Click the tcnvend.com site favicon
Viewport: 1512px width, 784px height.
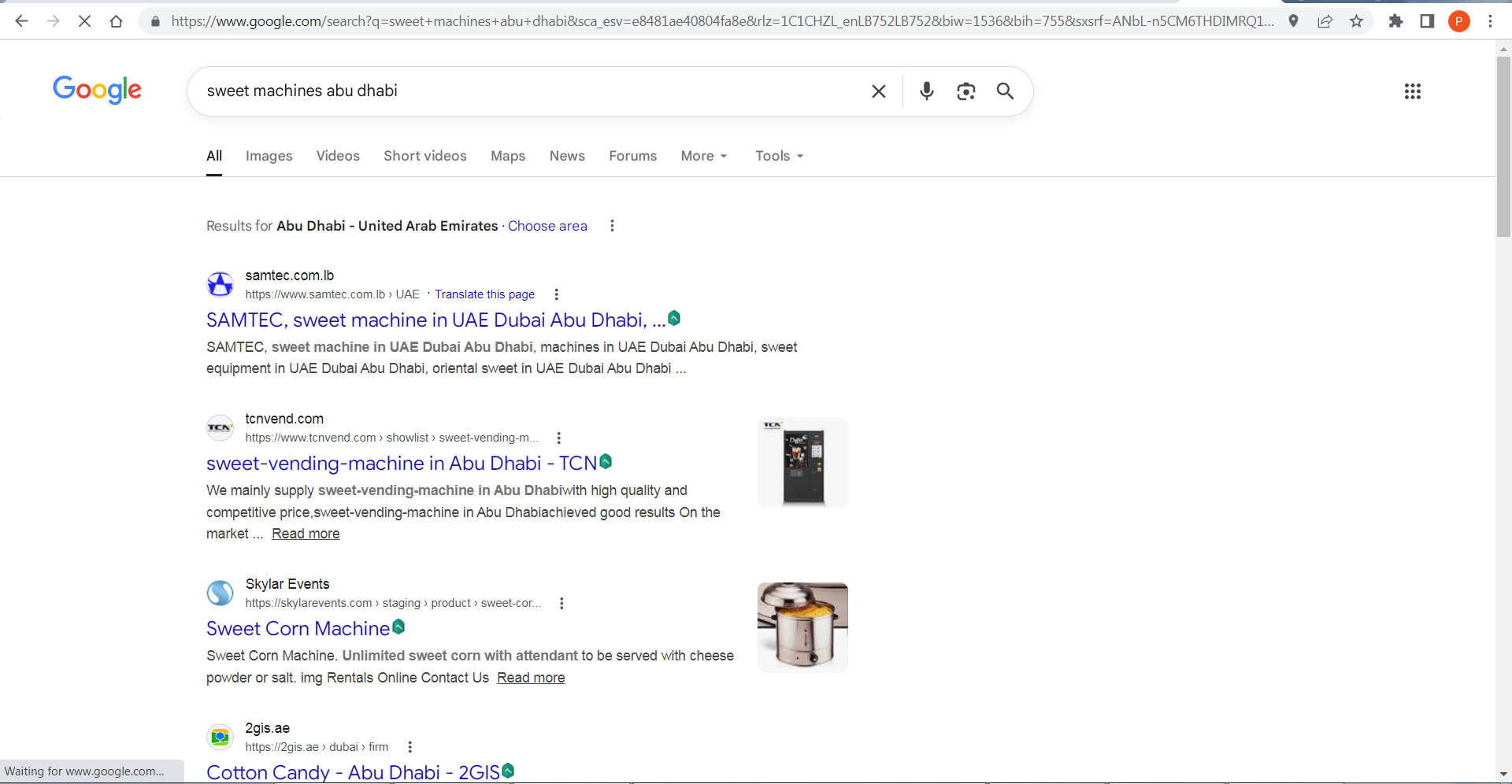click(x=220, y=427)
